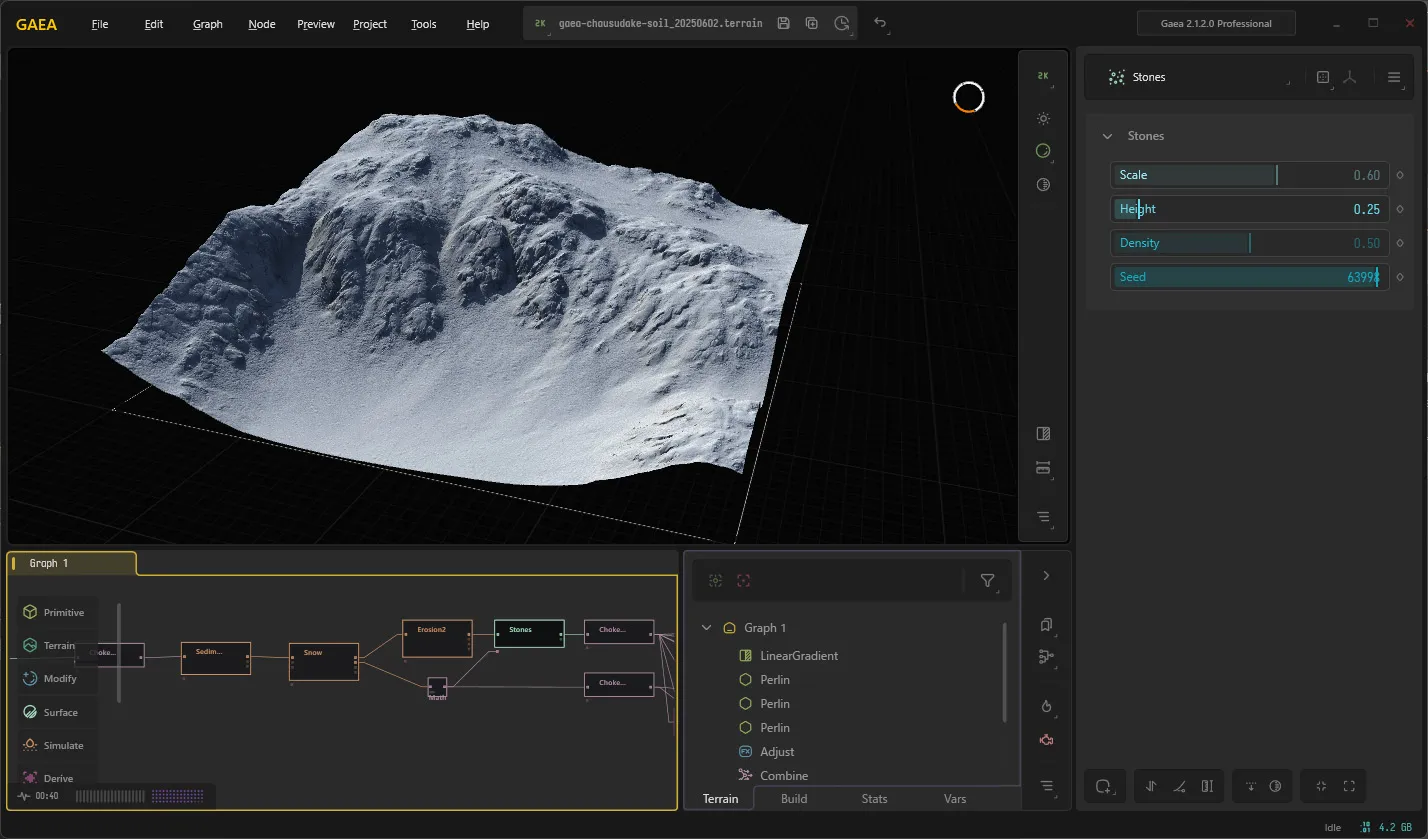Toggle the Scale keyframe diamond
Viewport: 1428px width, 839px height.
1400,175
